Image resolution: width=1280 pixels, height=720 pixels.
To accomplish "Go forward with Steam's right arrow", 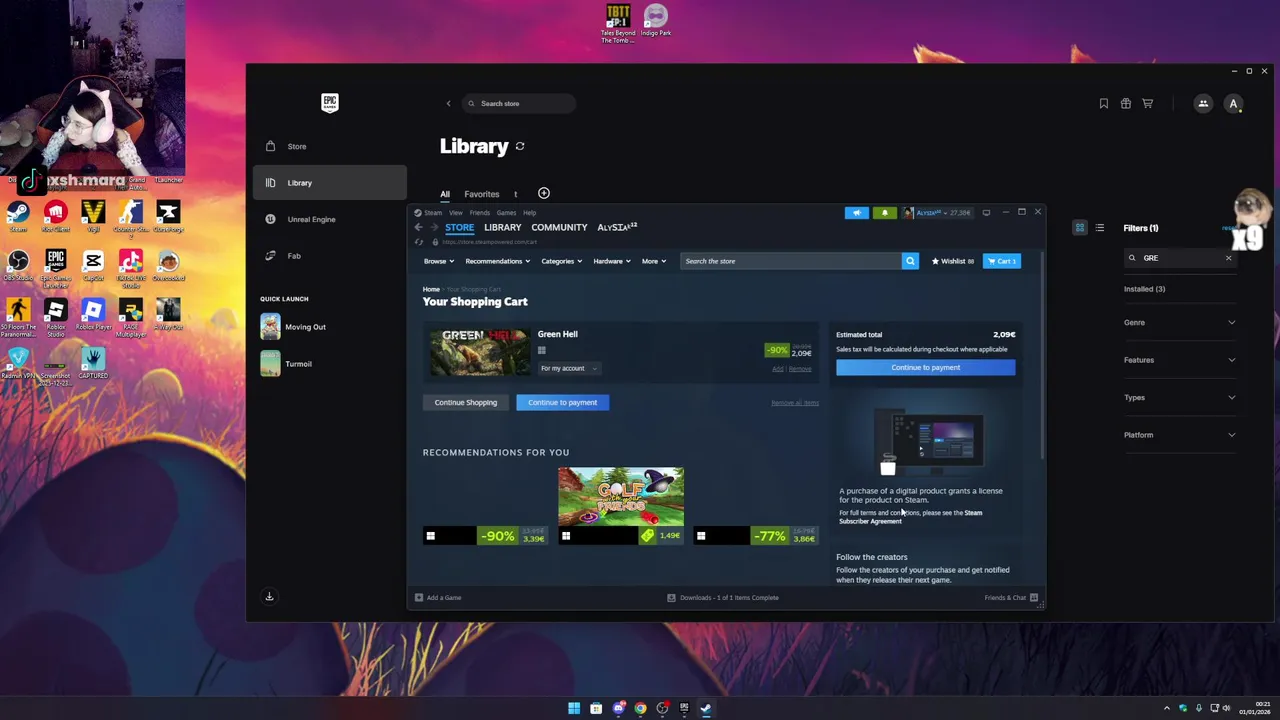I will [x=434, y=228].
